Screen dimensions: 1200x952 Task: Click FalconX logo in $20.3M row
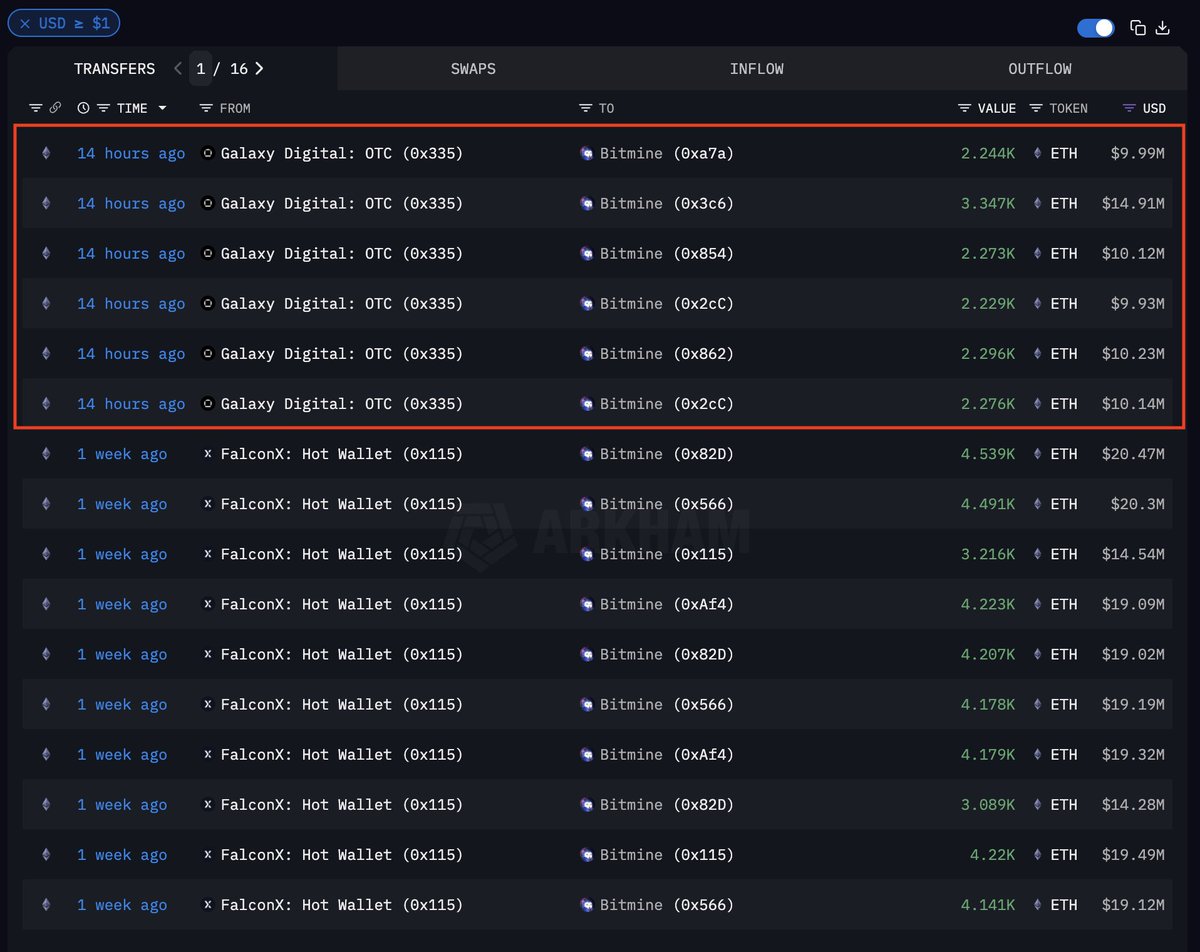pos(208,504)
